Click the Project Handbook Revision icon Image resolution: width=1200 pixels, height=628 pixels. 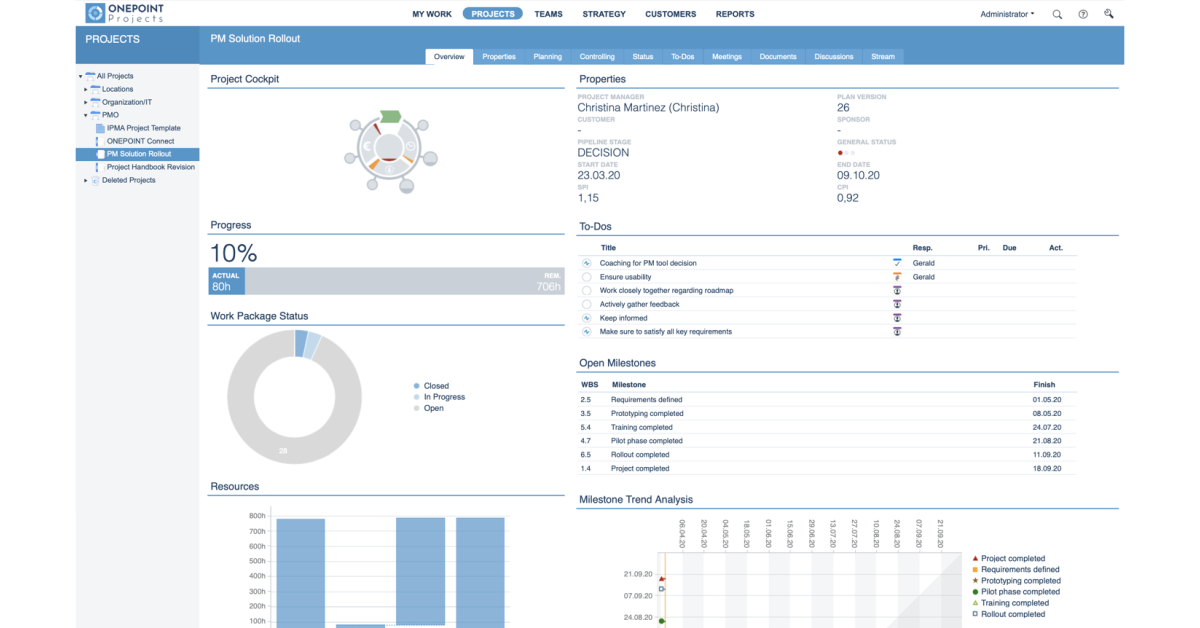100,167
